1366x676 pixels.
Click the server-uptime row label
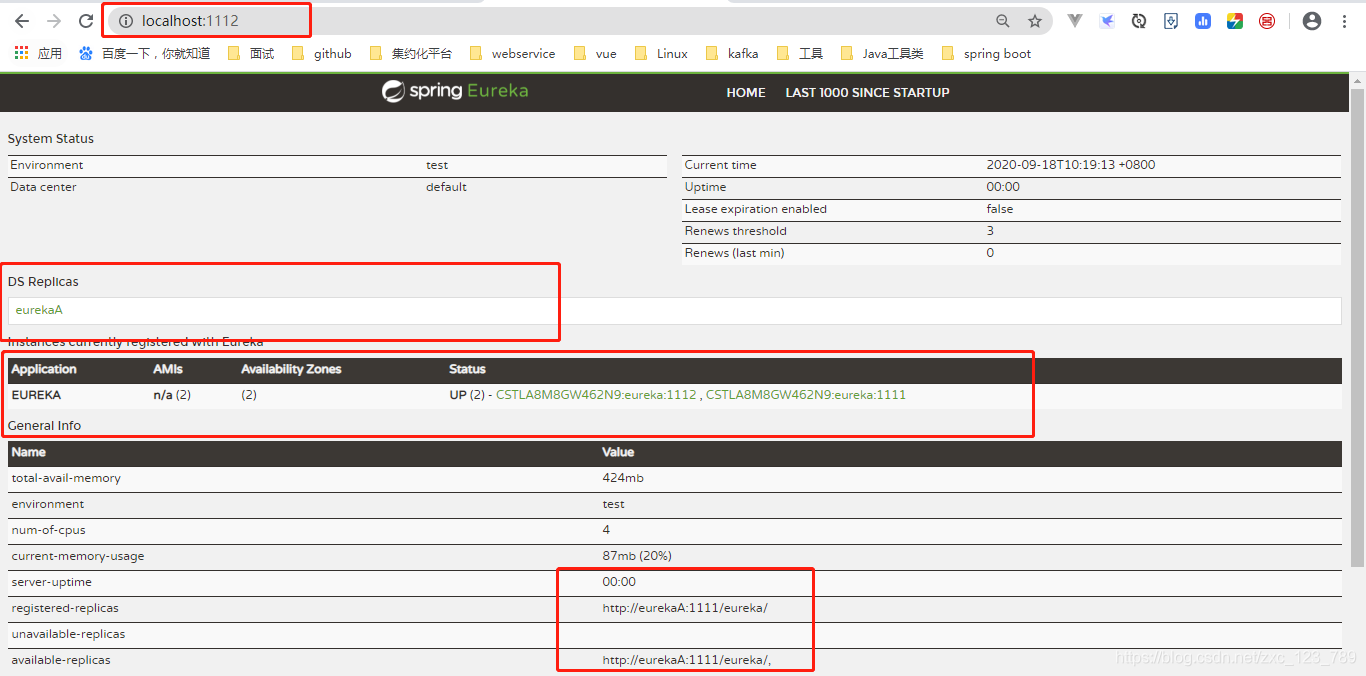click(51, 582)
